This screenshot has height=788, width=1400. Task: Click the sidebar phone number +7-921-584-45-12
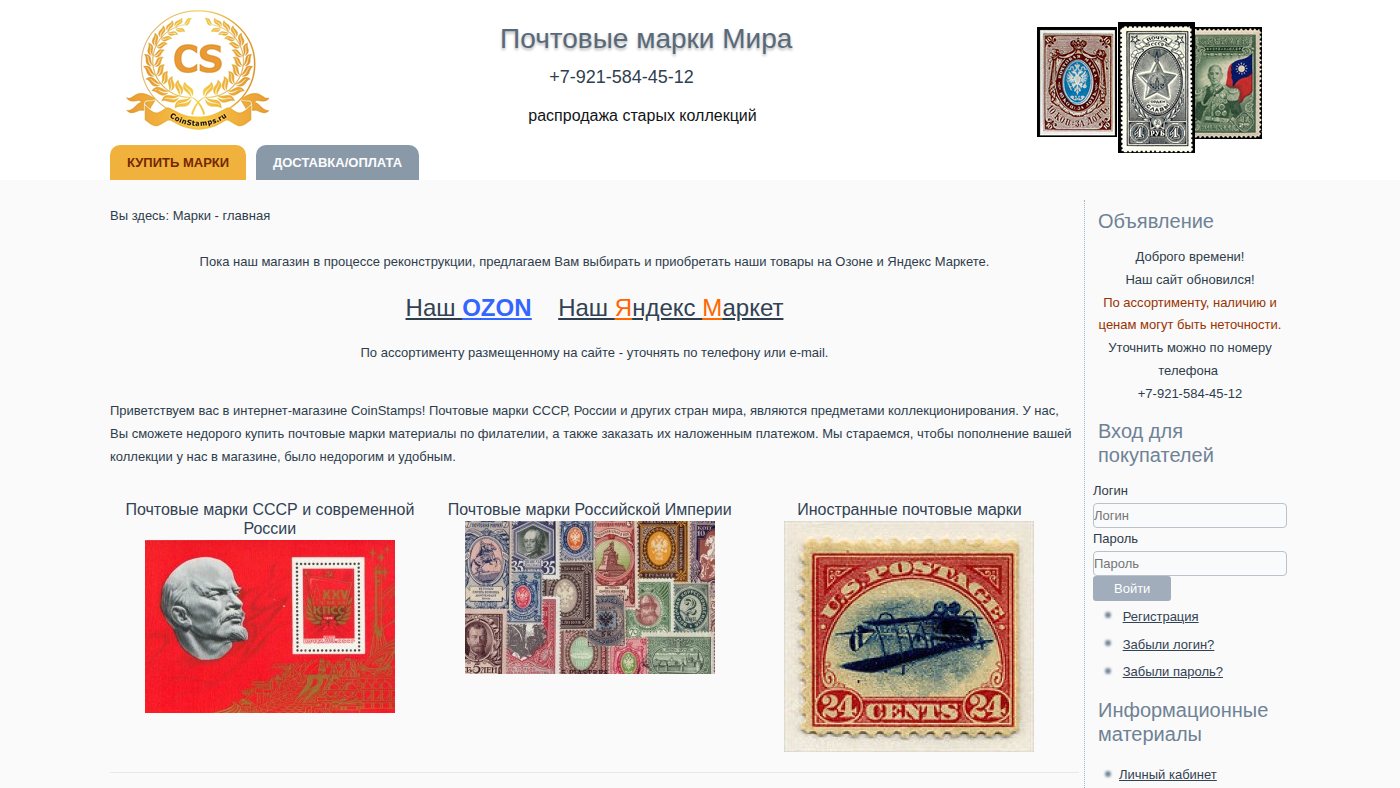coord(1190,394)
